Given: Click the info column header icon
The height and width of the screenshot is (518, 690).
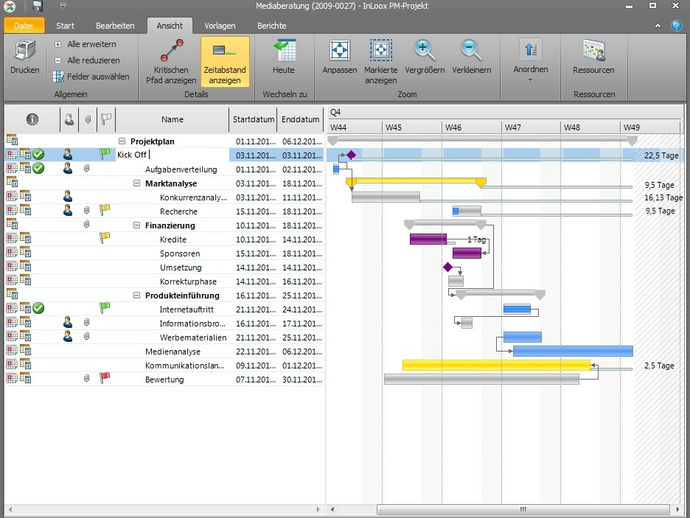Looking at the screenshot, I should tap(32, 119).
